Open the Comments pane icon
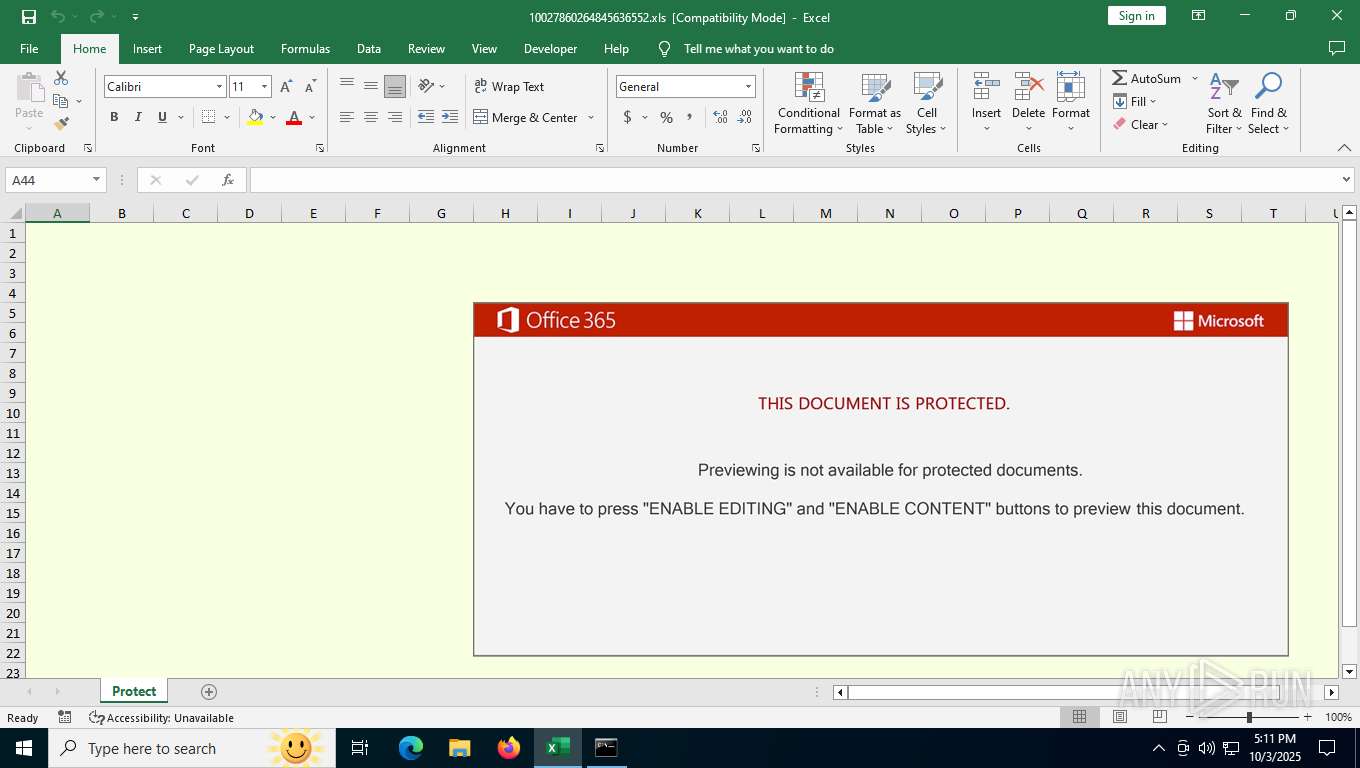The image size is (1360, 768). click(x=1336, y=48)
